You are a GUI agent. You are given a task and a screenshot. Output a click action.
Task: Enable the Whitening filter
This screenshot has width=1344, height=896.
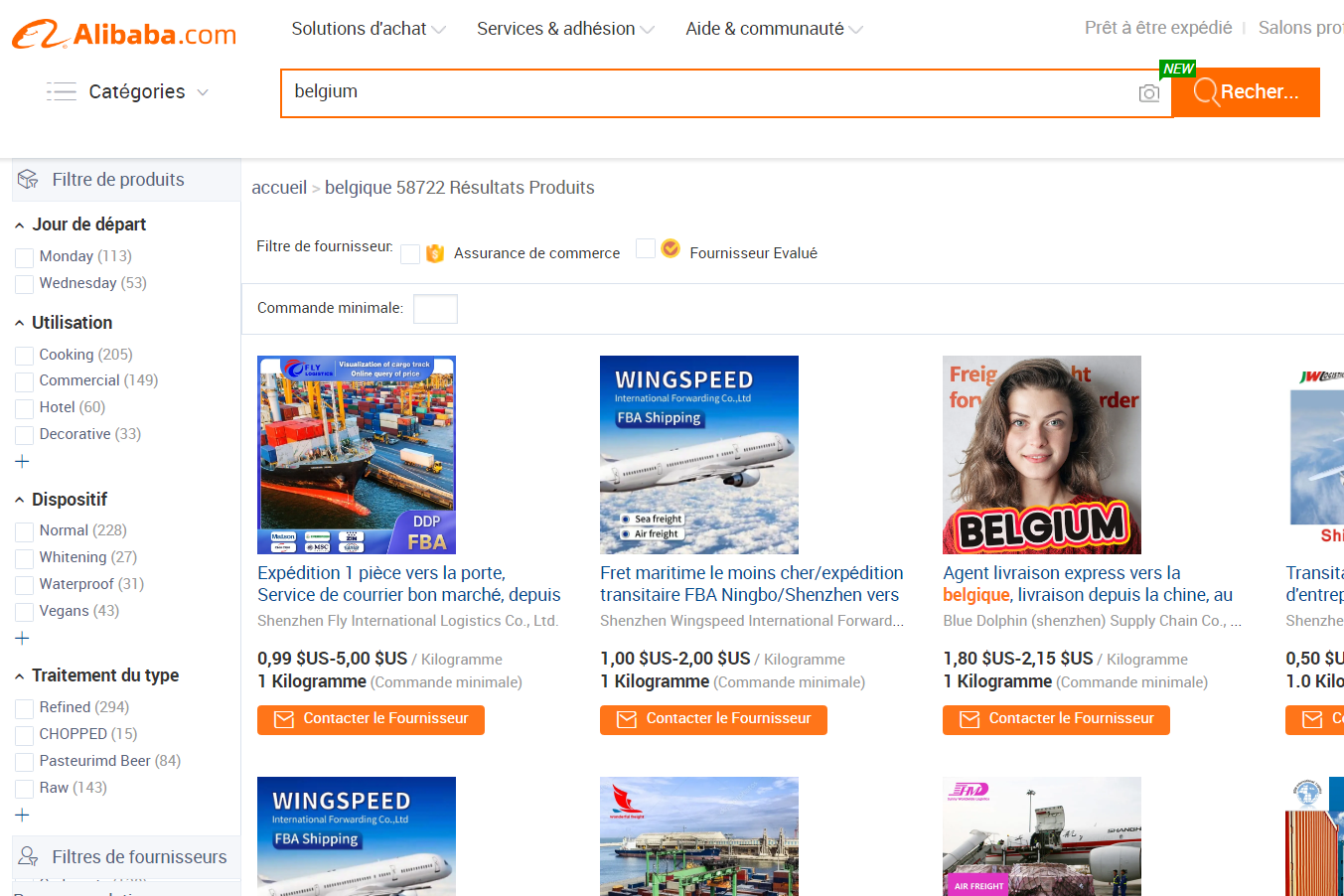(25, 558)
